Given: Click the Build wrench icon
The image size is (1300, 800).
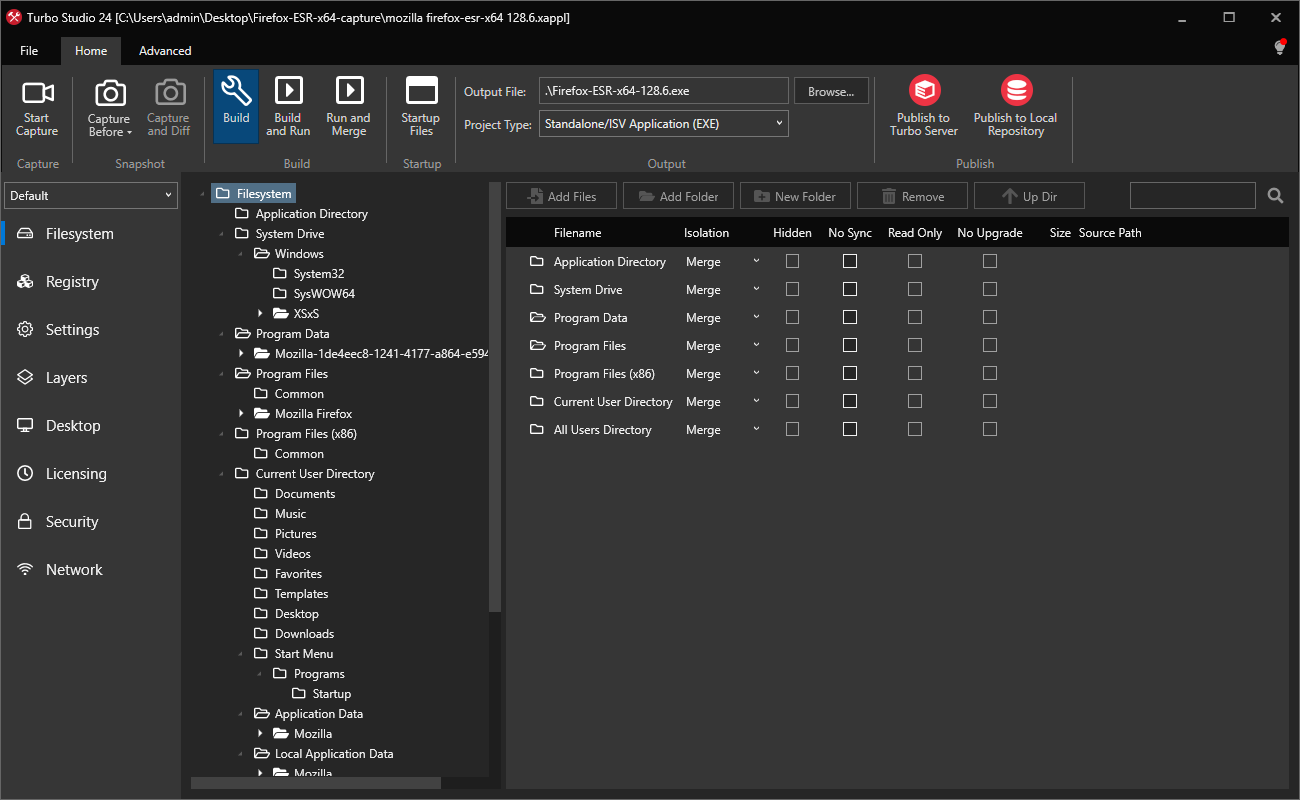Looking at the screenshot, I should (236, 92).
